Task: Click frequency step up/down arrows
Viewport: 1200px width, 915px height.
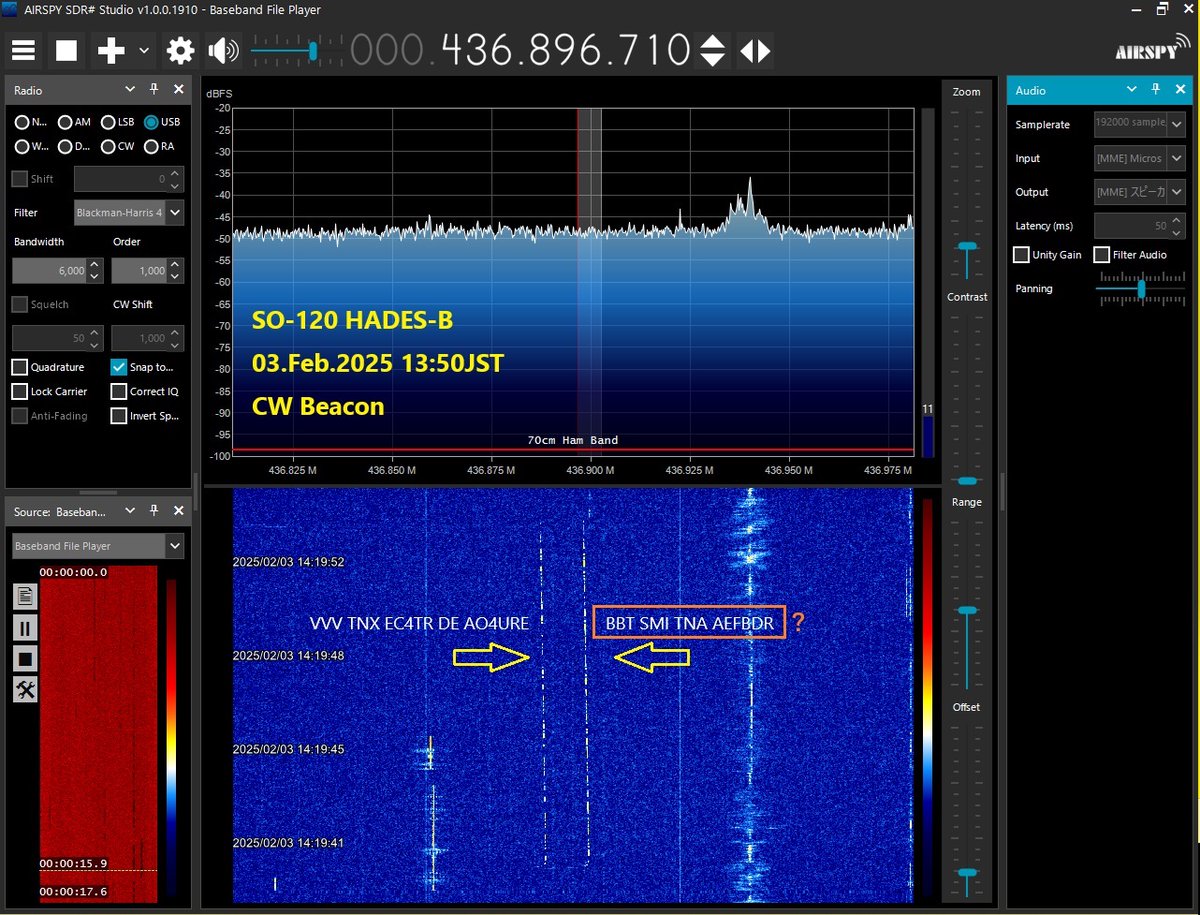Action: [x=712, y=50]
